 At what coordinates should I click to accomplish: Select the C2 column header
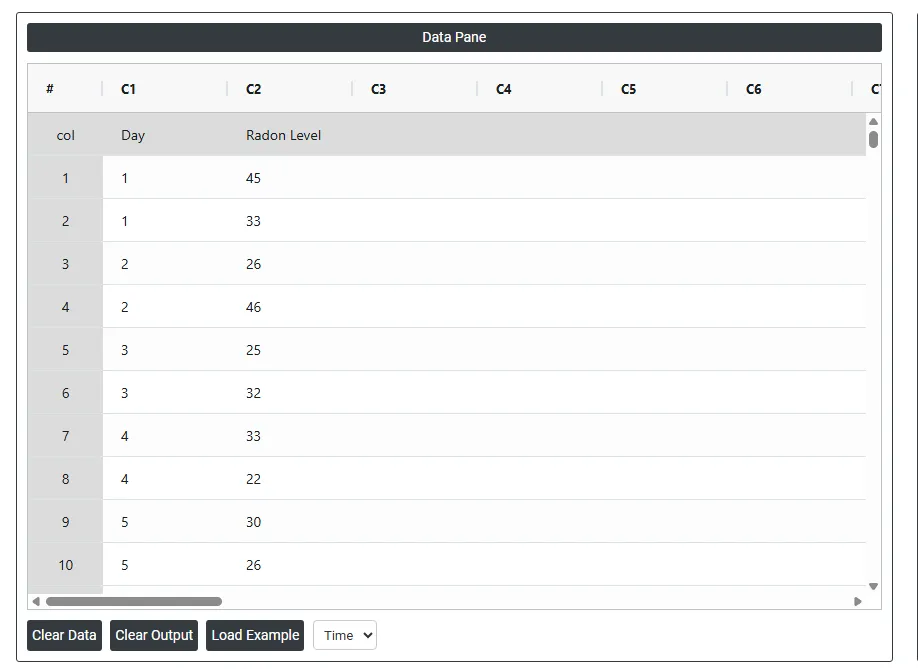(290, 89)
